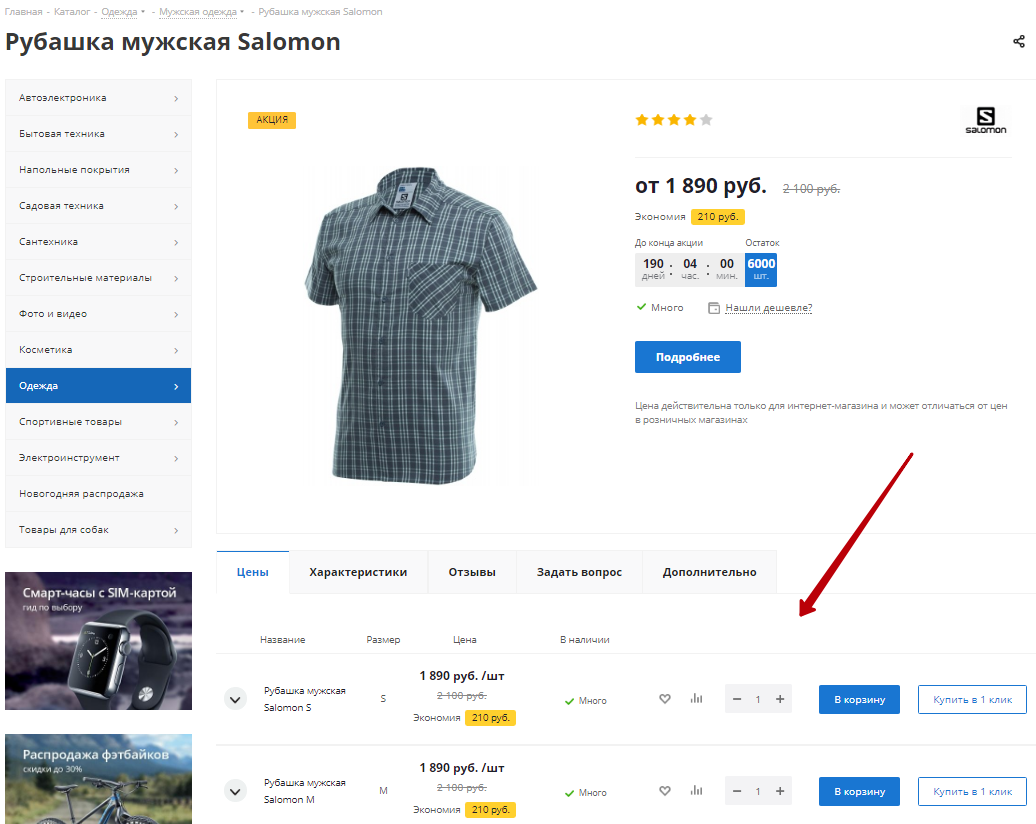1036x824 pixels.
Task: Open the smart watch SIM banner
Action: tap(98, 641)
